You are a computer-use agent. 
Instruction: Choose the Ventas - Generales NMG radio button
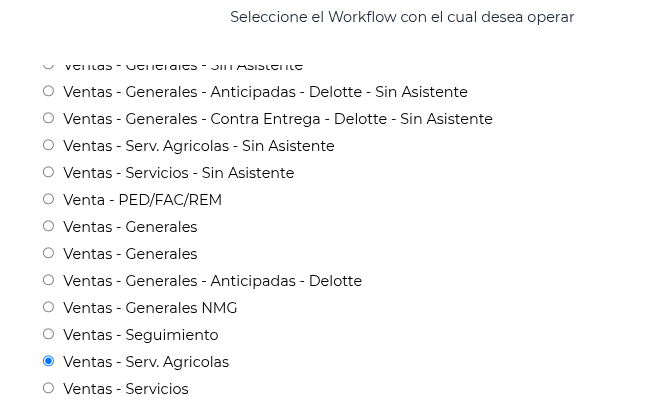tap(48, 307)
